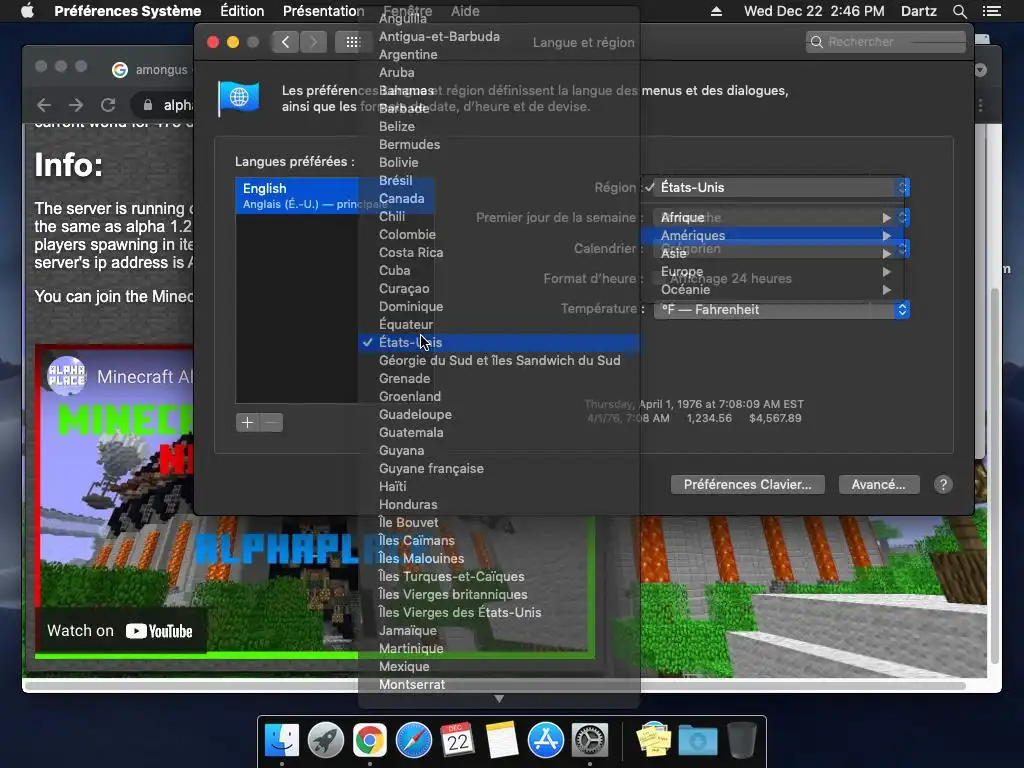
Task: Choose Guyane française in the list
Action: pyautogui.click(x=499, y=468)
